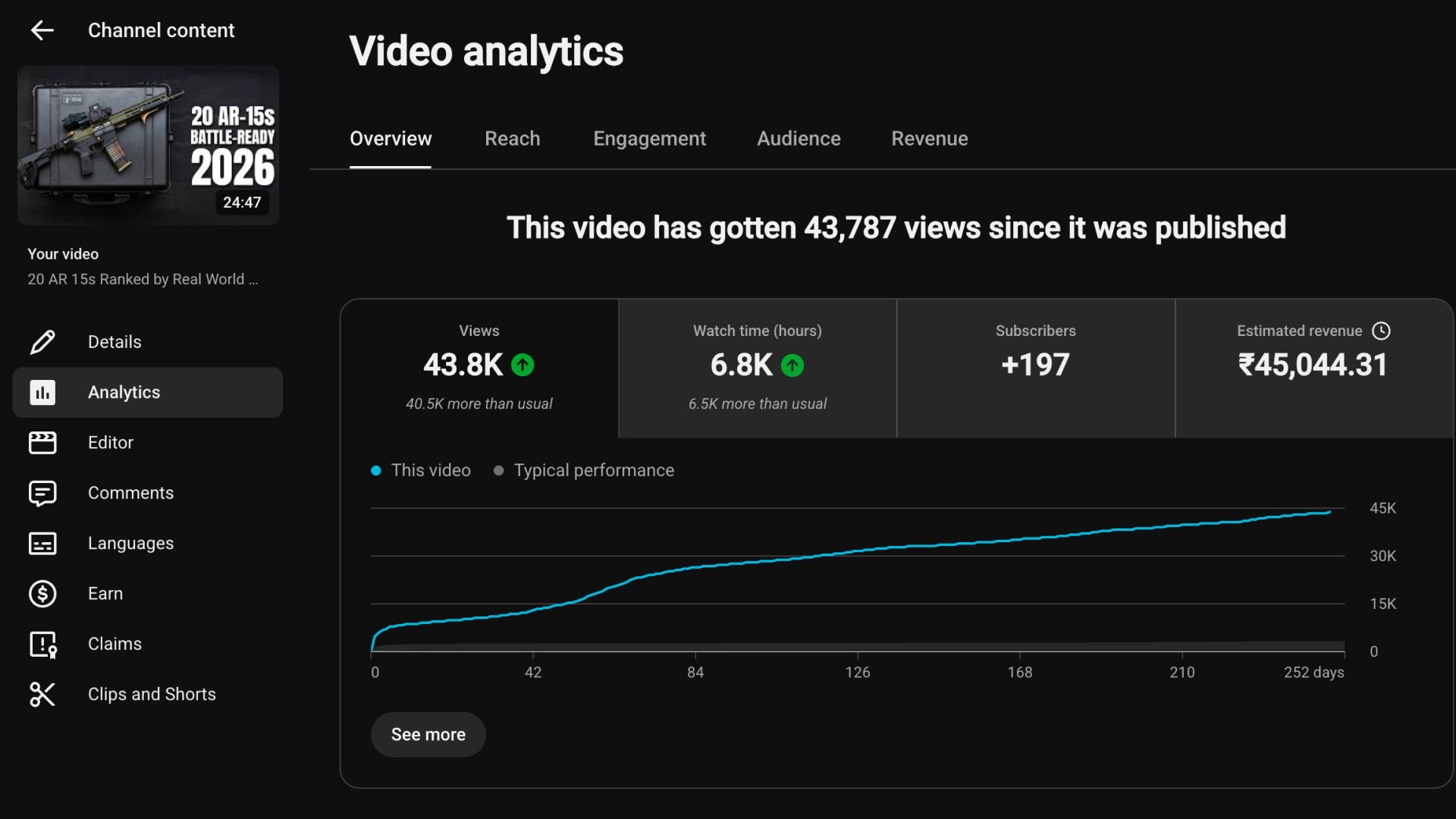Viewport: 1456px width, 819px height.
Task: Click the back arrow to Channel content
Action: (x=42, y=30)
